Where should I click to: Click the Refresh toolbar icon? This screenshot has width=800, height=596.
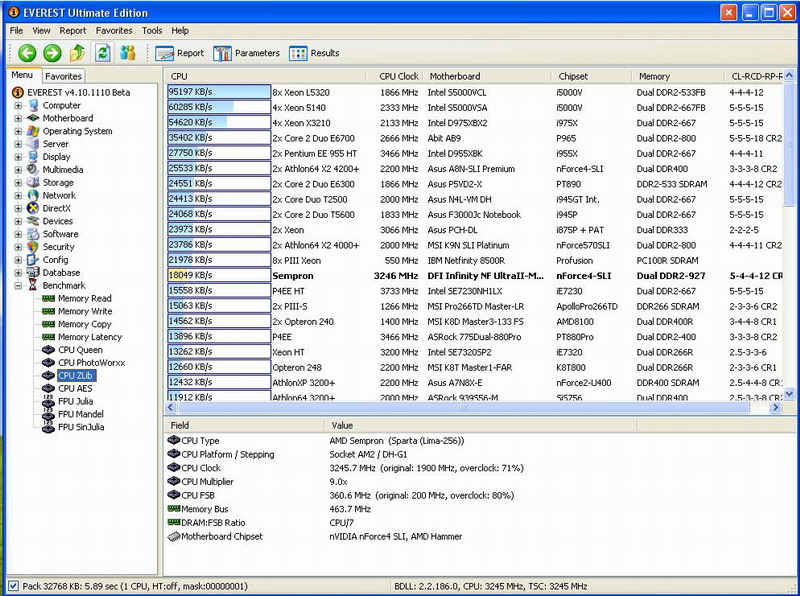pos(103,53)
